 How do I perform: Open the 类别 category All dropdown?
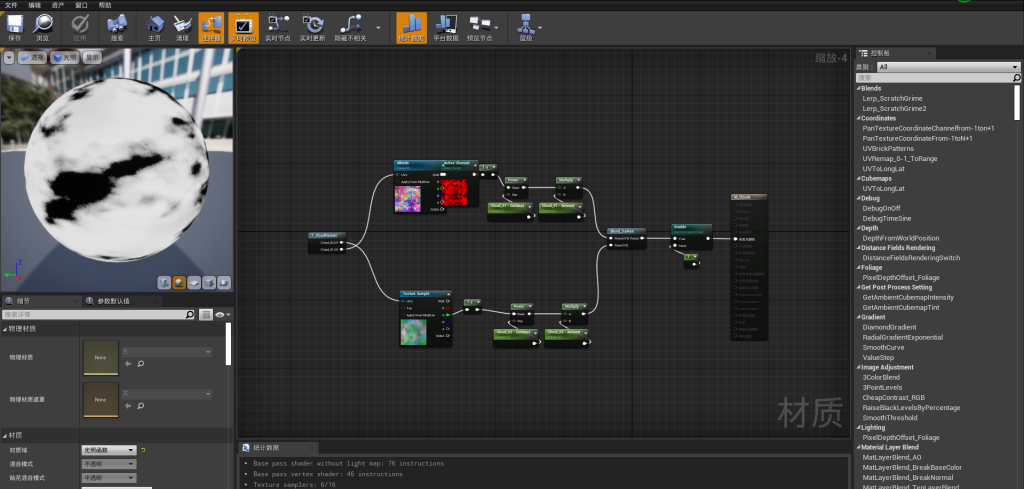948,67
